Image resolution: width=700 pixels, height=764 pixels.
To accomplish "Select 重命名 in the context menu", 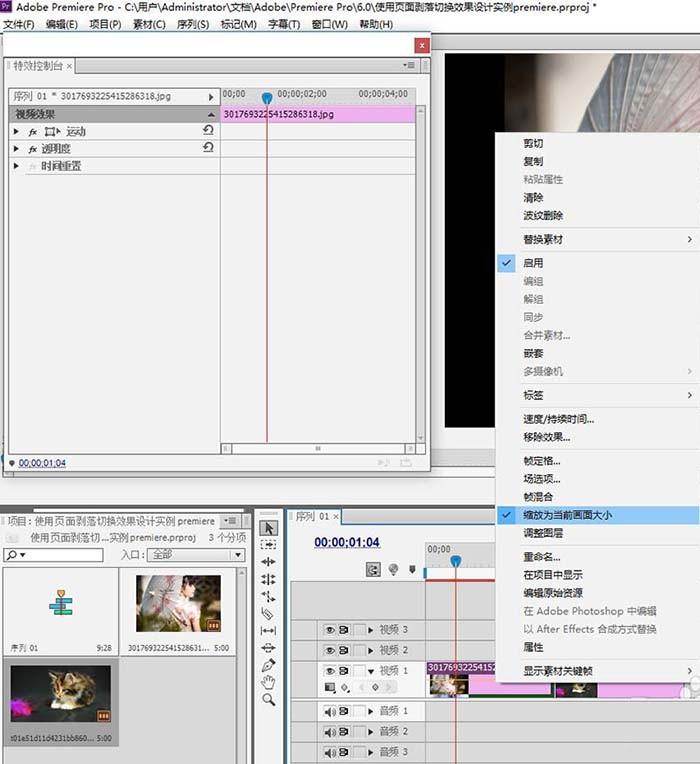I will (x=542, y=557).
